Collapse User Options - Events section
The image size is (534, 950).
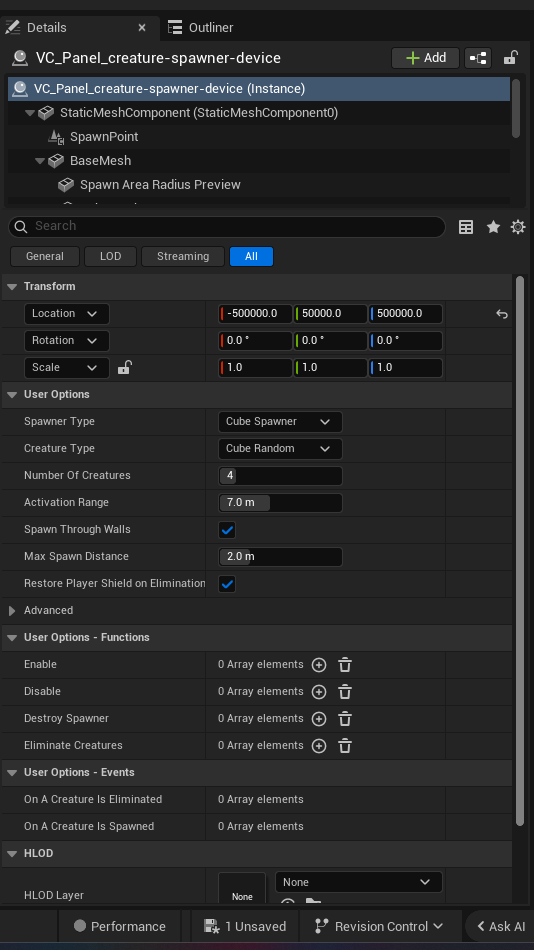(x=12, y=772)
